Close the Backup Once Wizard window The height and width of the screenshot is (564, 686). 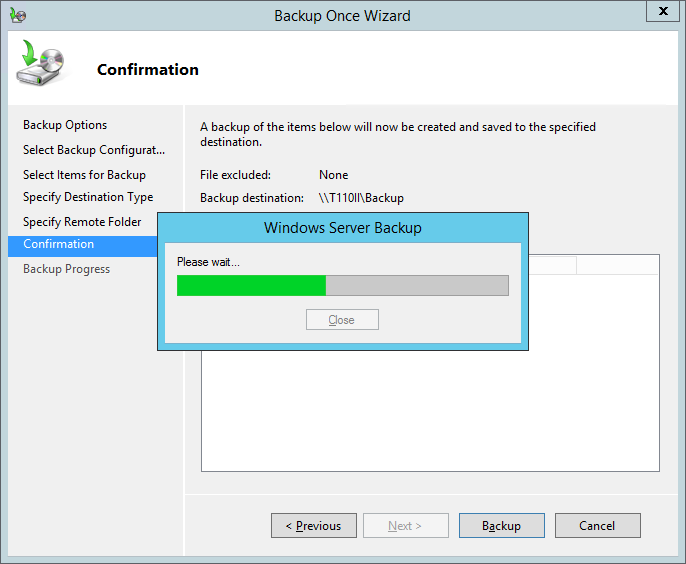click(660, 12)
